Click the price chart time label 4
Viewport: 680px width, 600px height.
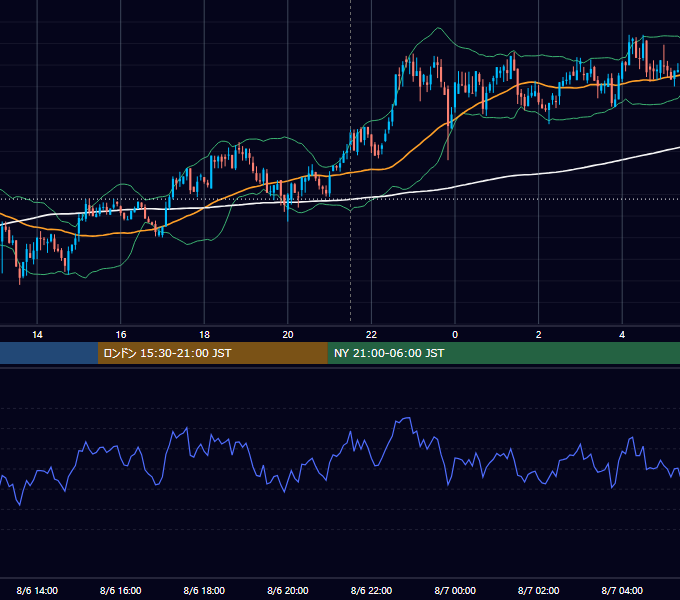tap(622, 335)
